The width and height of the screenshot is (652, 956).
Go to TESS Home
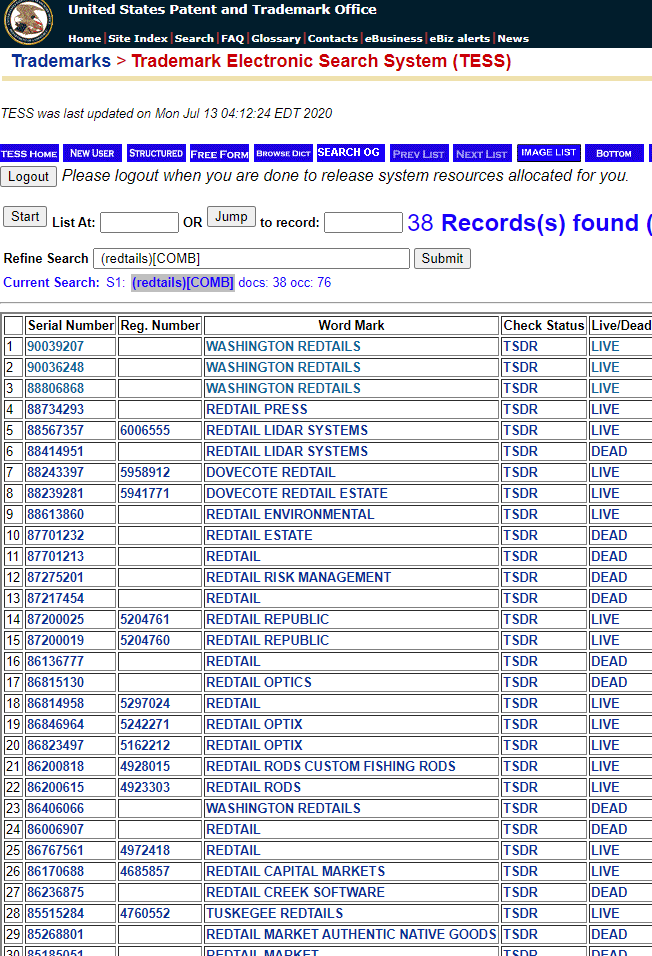point(29,153)
